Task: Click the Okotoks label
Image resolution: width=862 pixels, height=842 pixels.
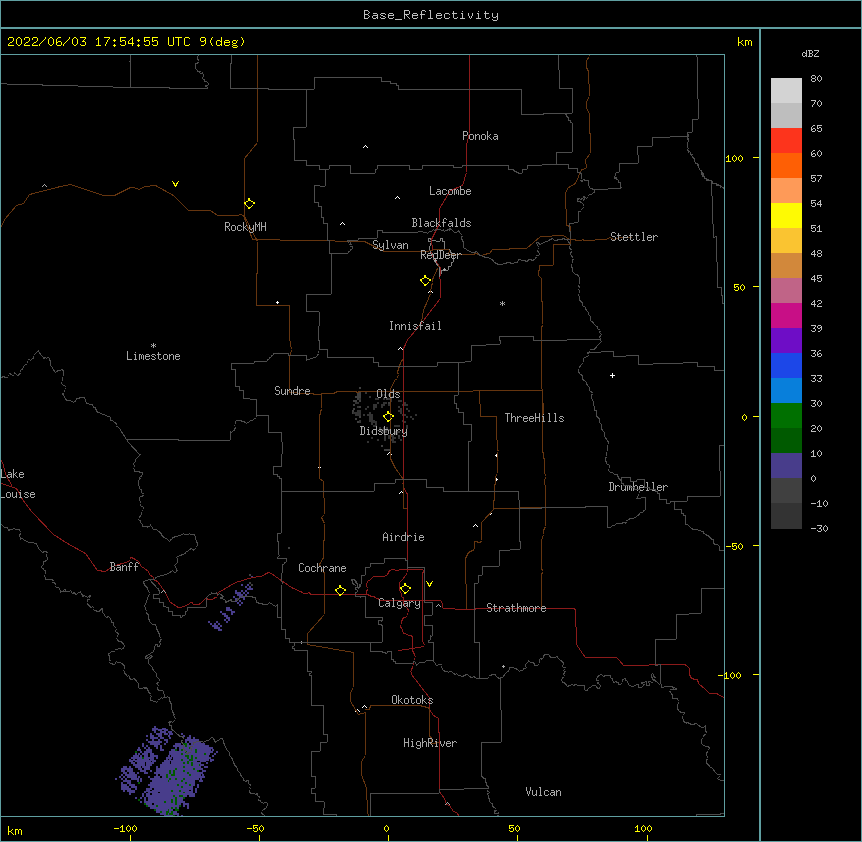Action: [412, 700]
